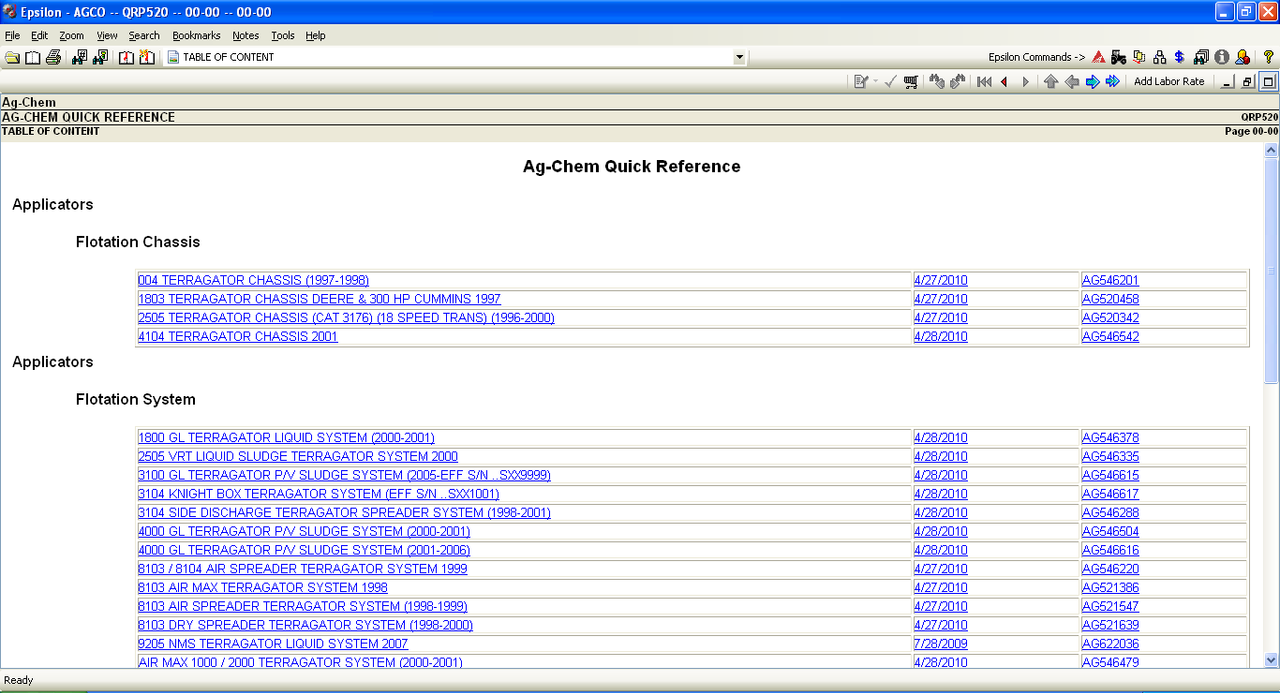1280x693 pixels.
Task: Open the Notes menu
Action: coord(245,35)
